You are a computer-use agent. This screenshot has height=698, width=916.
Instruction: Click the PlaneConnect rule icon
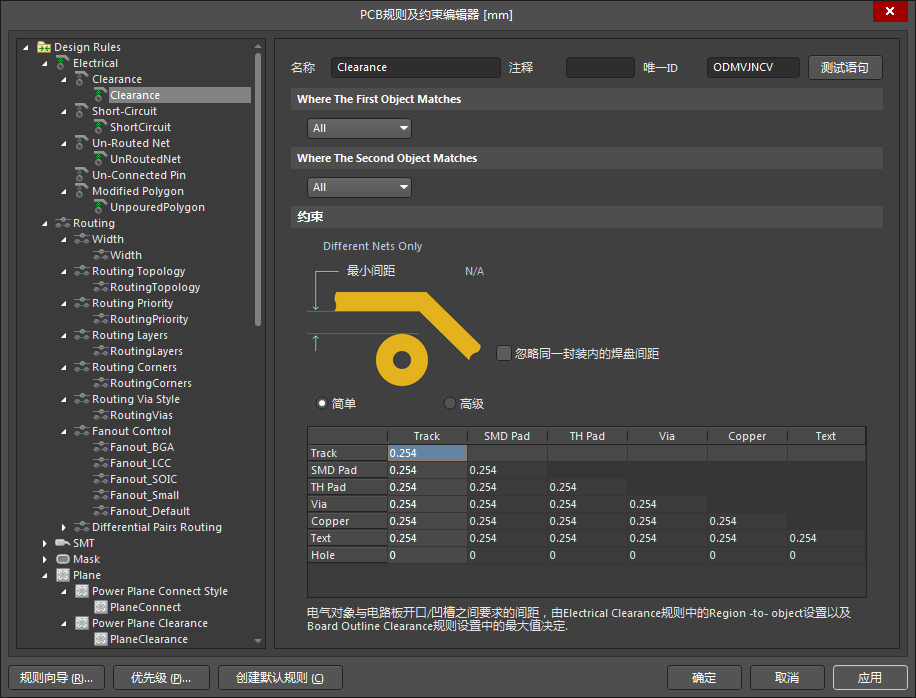pos(100,607)
